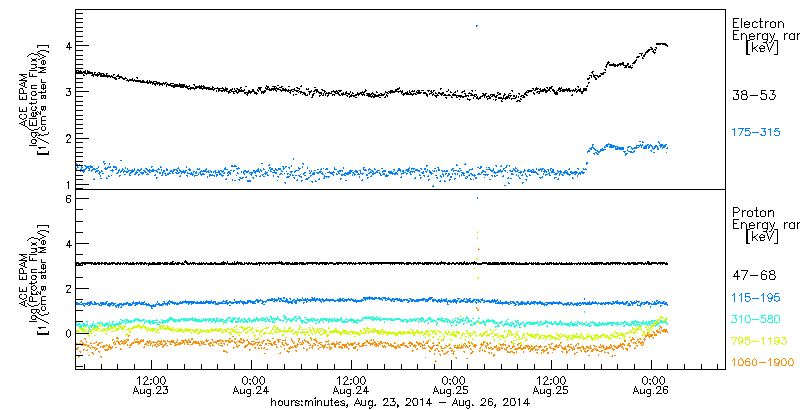The width and height of the screenshot is (800, 410).
Task: Click the 12:00 Aug.25 time axis label
Action: (x=551, y=384)
